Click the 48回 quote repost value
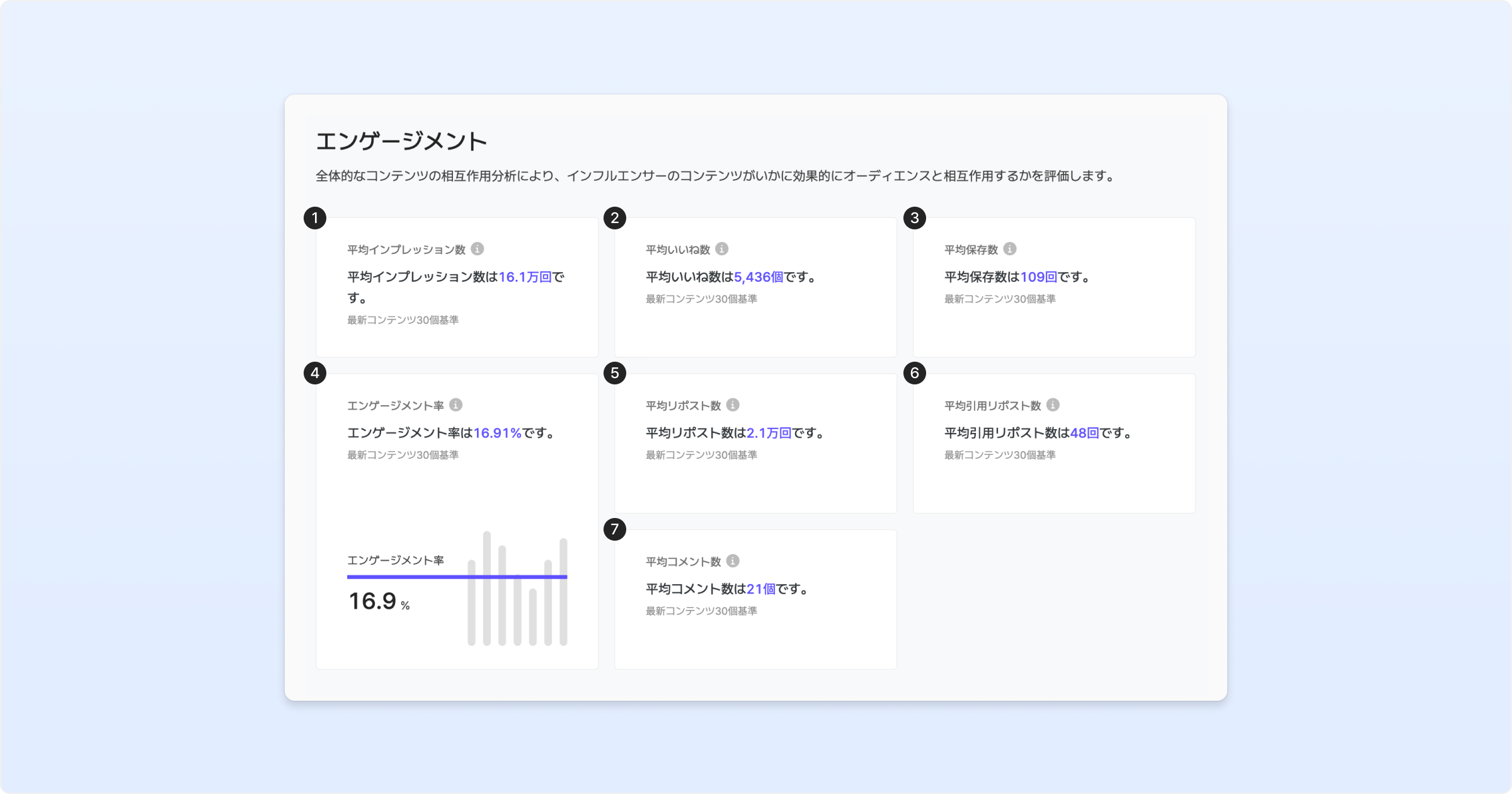Image resolution: width=1512 pixels, height=794 pixels. pos(1084,433)
